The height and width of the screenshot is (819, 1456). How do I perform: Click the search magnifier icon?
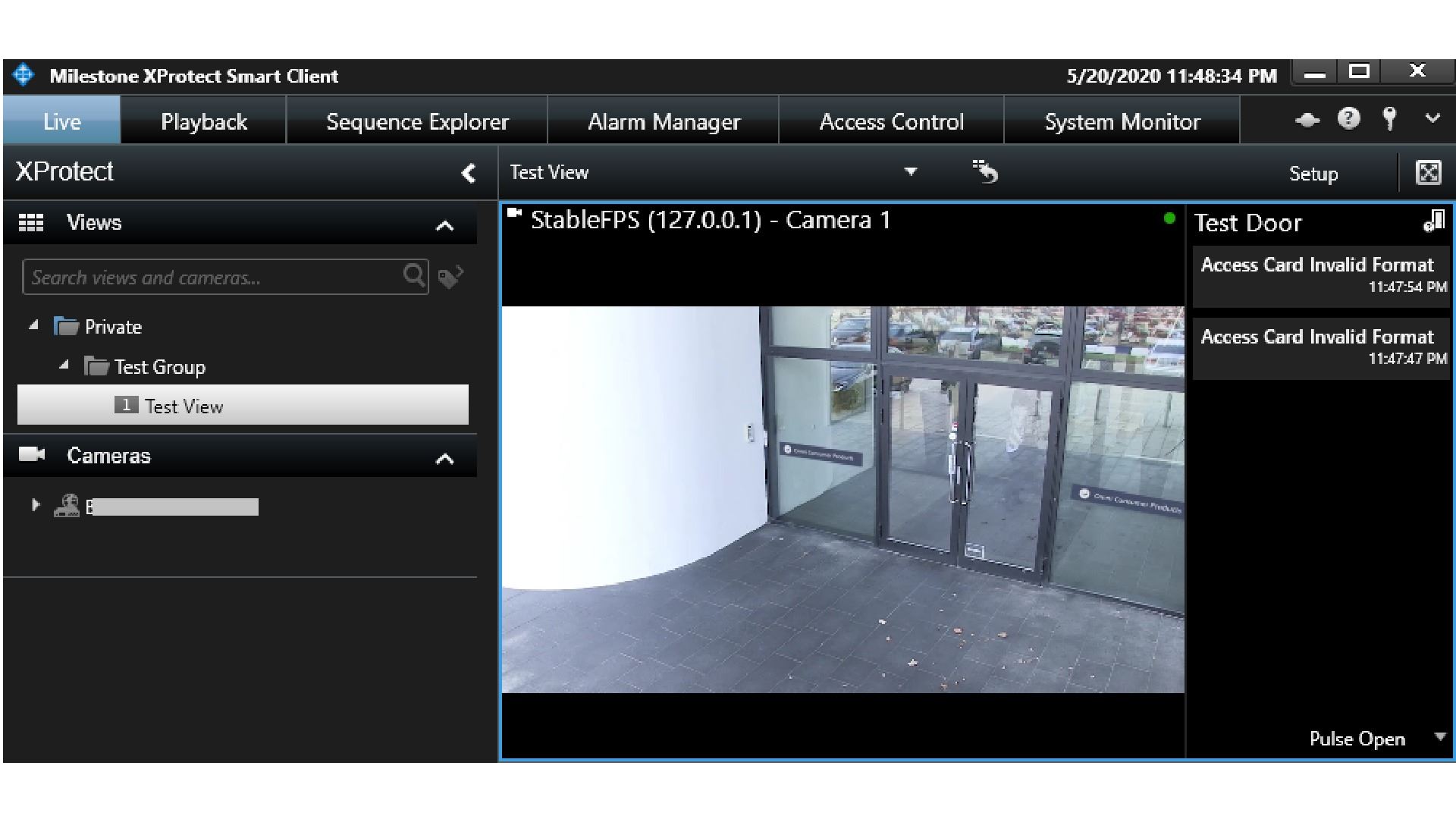[414, 276]
